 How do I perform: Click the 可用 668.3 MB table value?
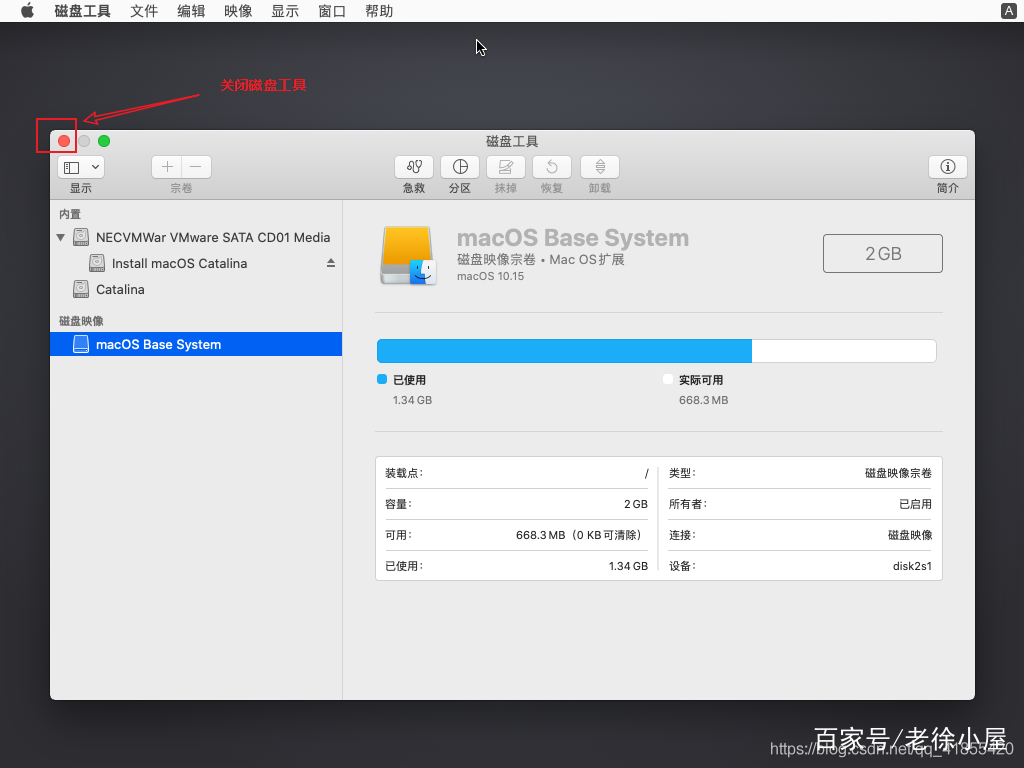coord(580,536)
